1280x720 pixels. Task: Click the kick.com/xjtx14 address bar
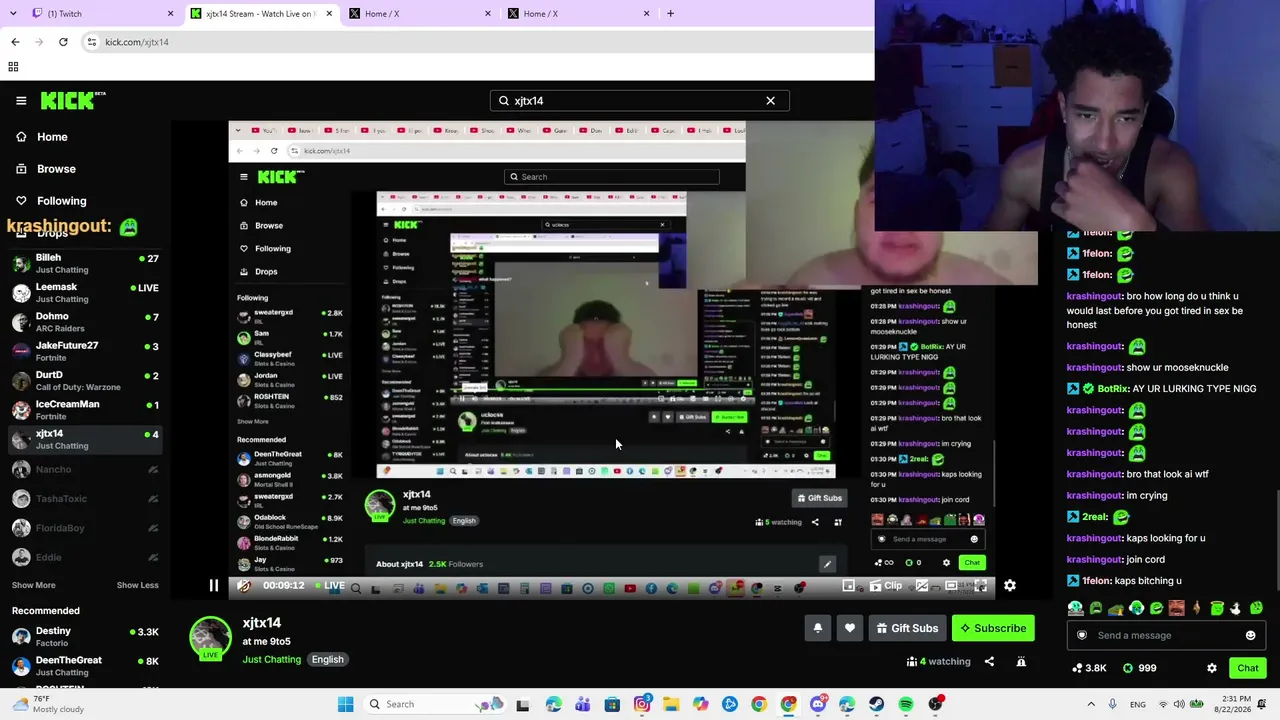tap(480, 42)
